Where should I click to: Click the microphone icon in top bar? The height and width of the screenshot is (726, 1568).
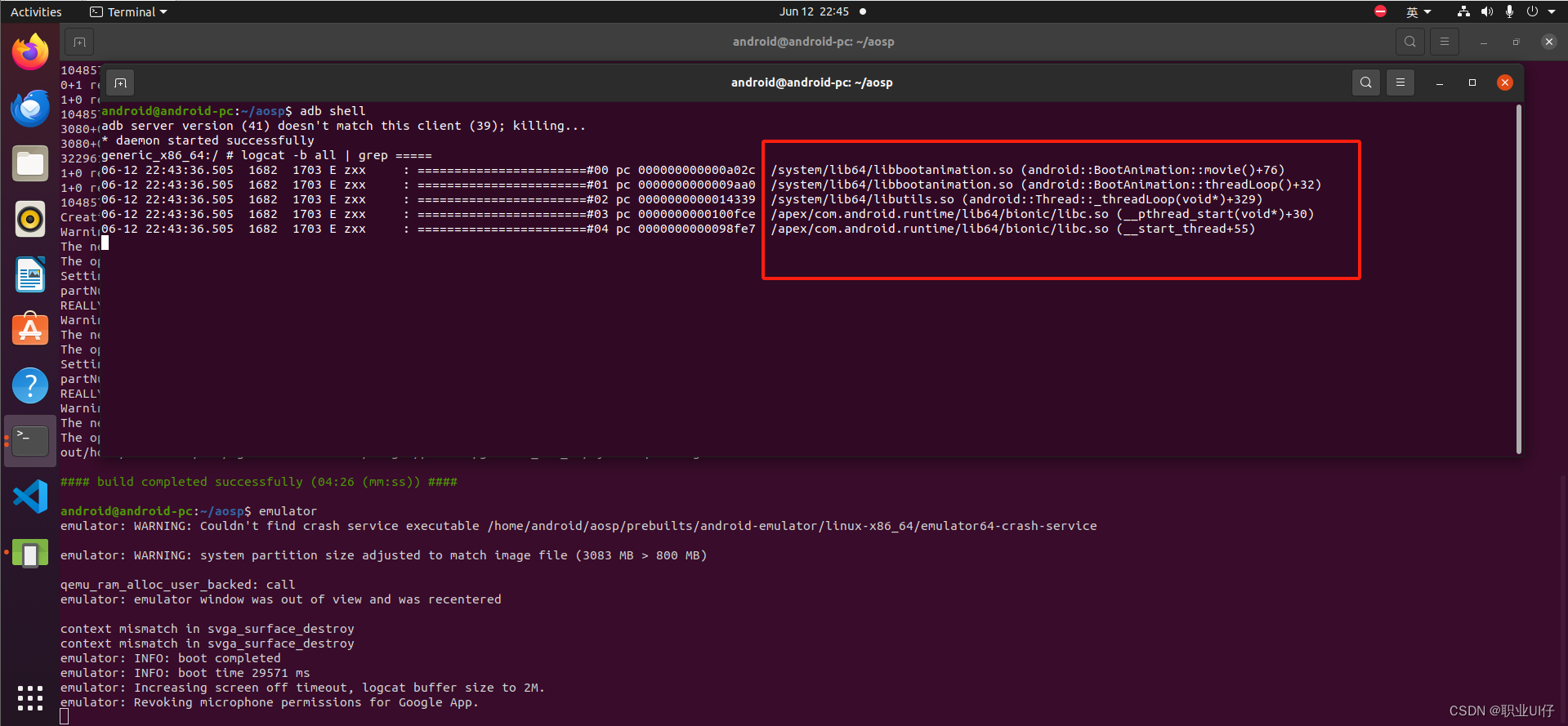pos(1509,11)
